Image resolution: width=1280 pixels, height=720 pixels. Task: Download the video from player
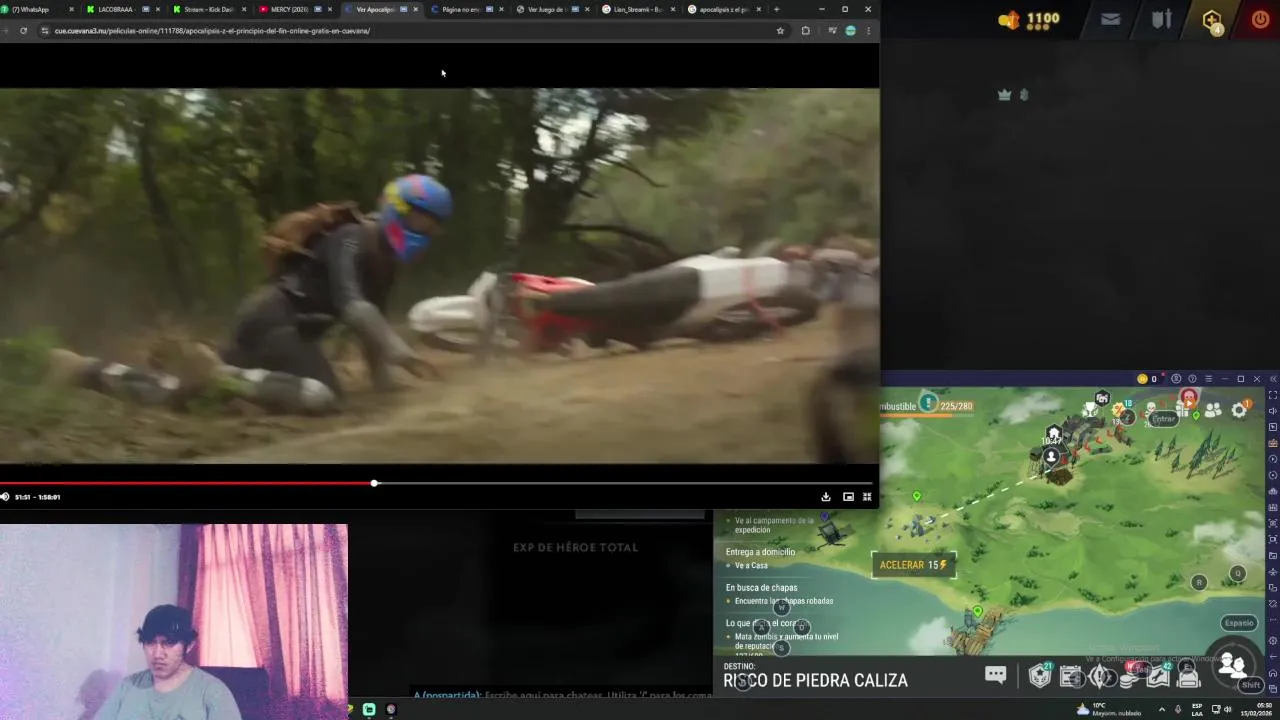pyautogui.click(x=826, y=497)
